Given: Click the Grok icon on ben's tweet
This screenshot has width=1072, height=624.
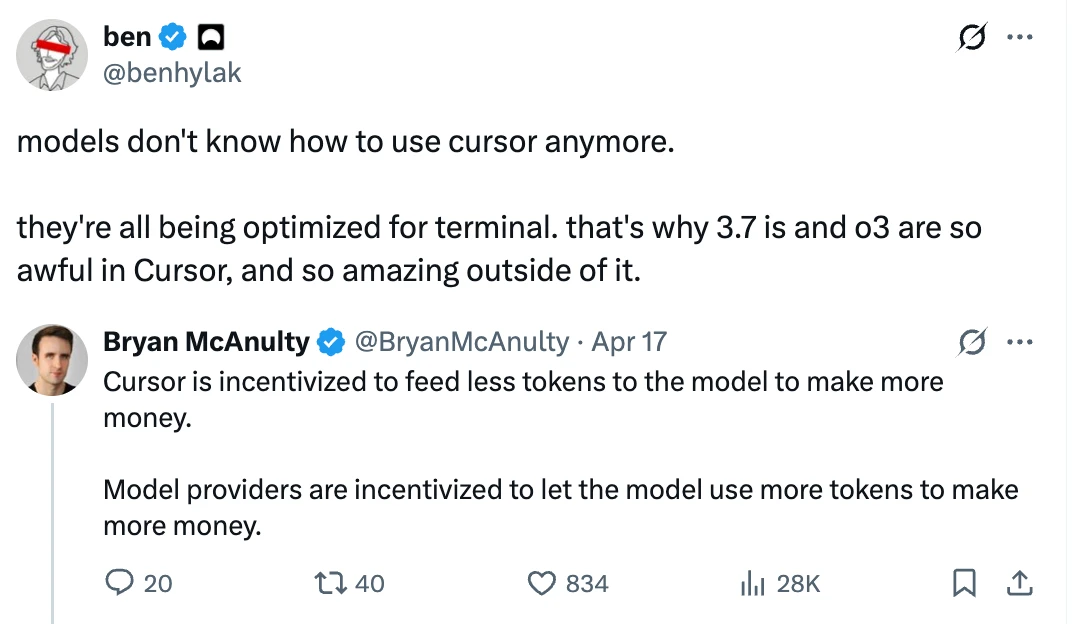Looking at the screenshot, I should click(972, 37).
